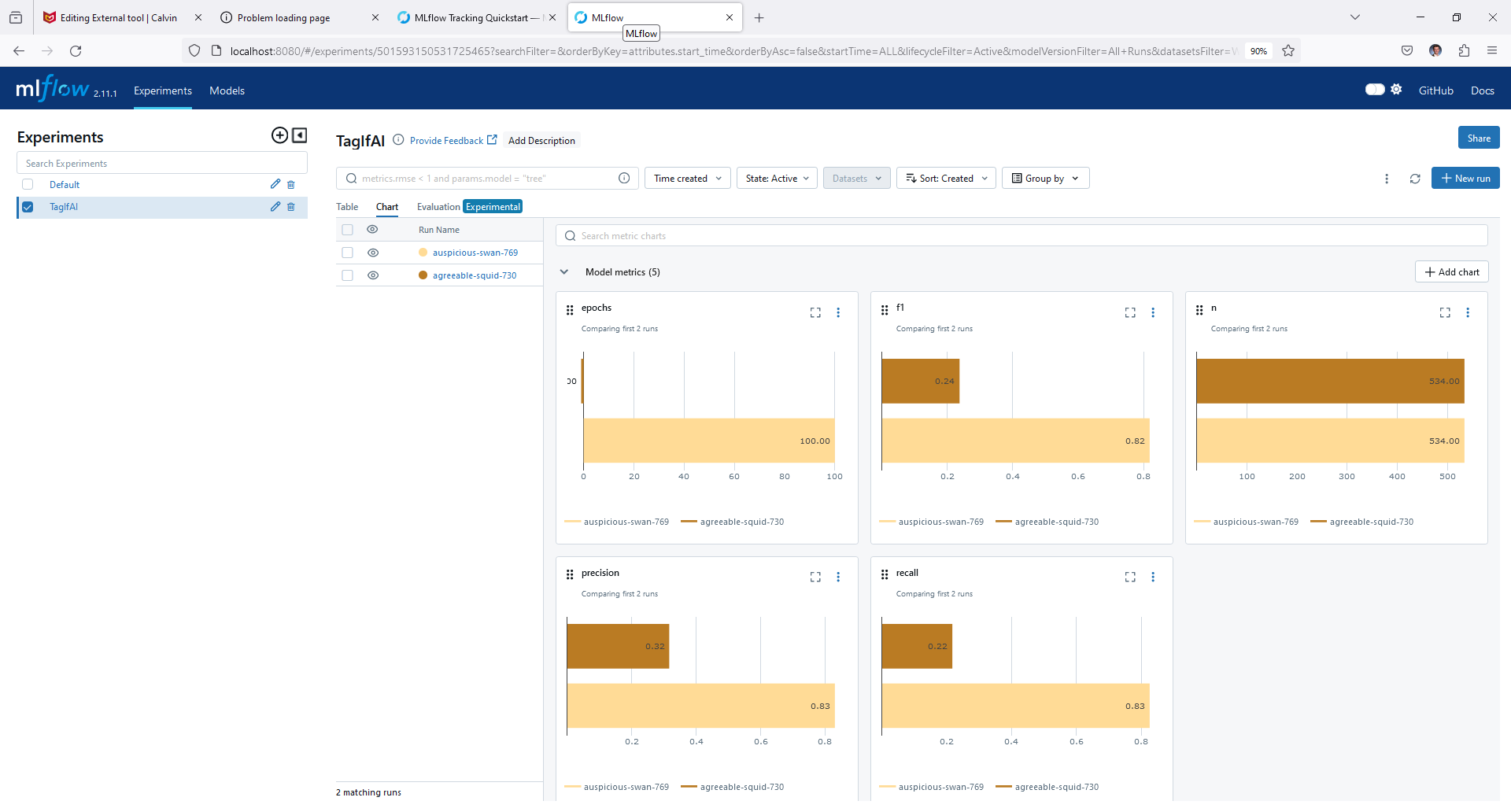Viewport: 1511px width, 812px height.
Task: Expand the epochs chart to fullscreen
Action: 815,312
